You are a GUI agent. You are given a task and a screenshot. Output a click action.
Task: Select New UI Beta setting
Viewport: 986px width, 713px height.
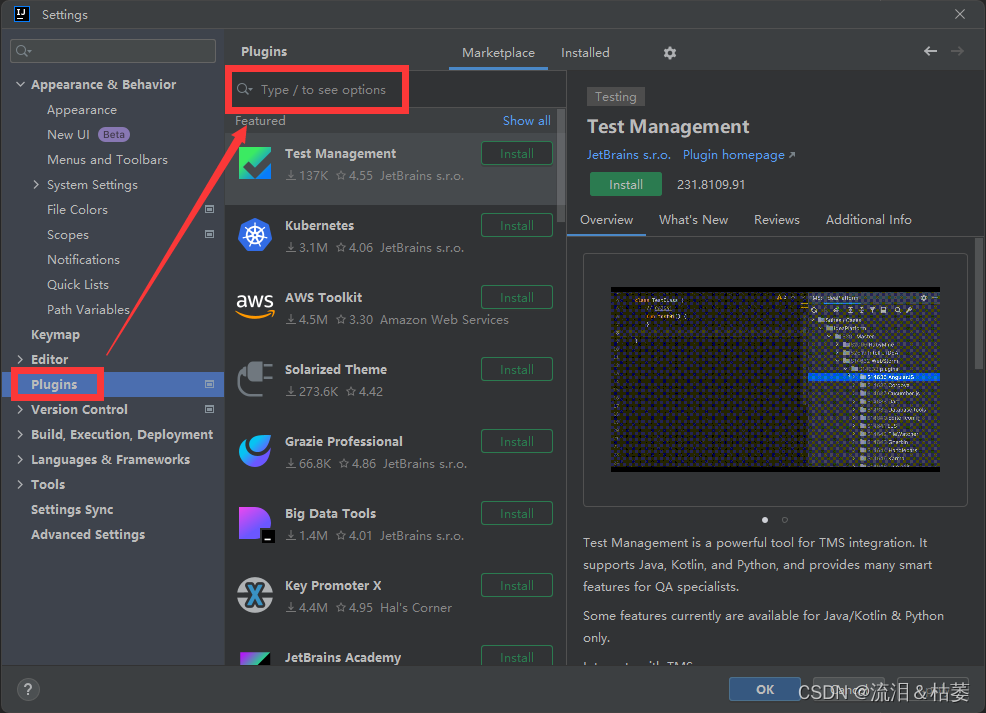[x=88, y=135]
